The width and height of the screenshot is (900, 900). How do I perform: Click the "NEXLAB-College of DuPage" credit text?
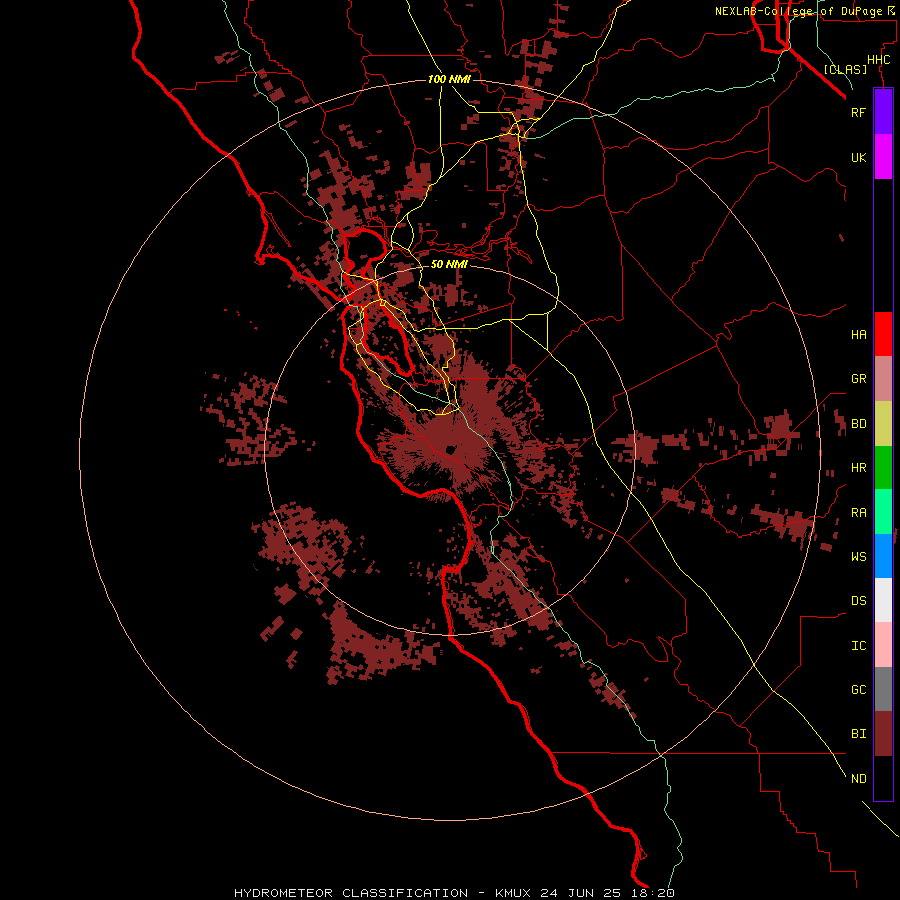(798, 11)
